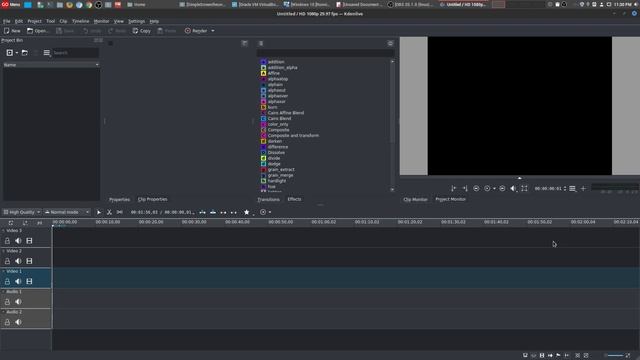
Task: Select the addition transition
Action: [x=276, y=62]
